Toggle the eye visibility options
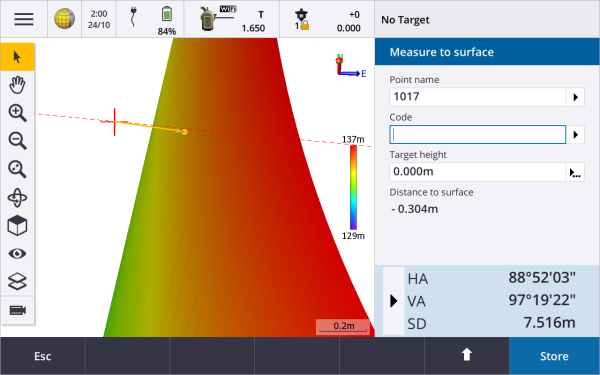This screenshot has width=600, height=375. pos(17,253)
